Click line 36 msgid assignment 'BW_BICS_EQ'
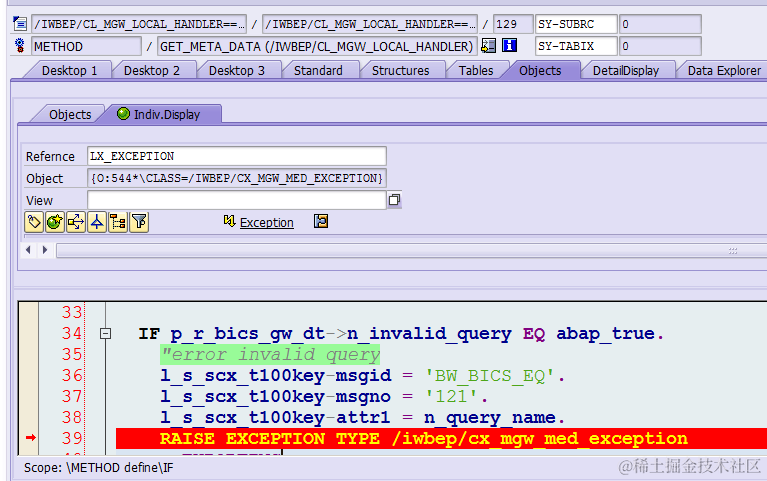767x481 pixels. pos(362,376)
